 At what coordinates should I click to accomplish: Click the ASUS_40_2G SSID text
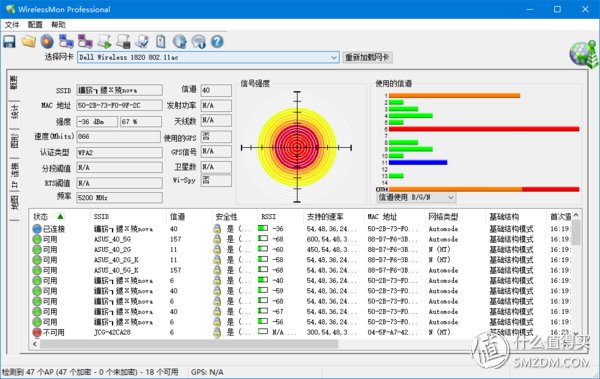pyautogui.click(x=112, y=250)
